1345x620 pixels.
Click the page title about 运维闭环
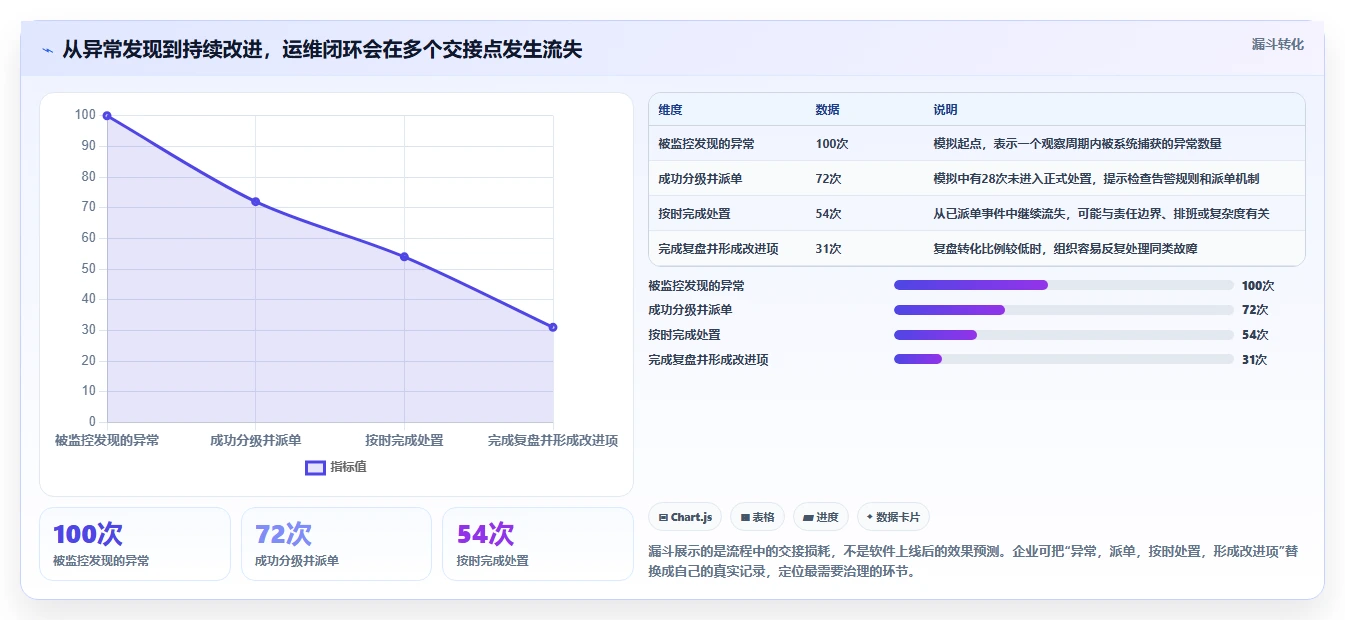coord(322,50)
